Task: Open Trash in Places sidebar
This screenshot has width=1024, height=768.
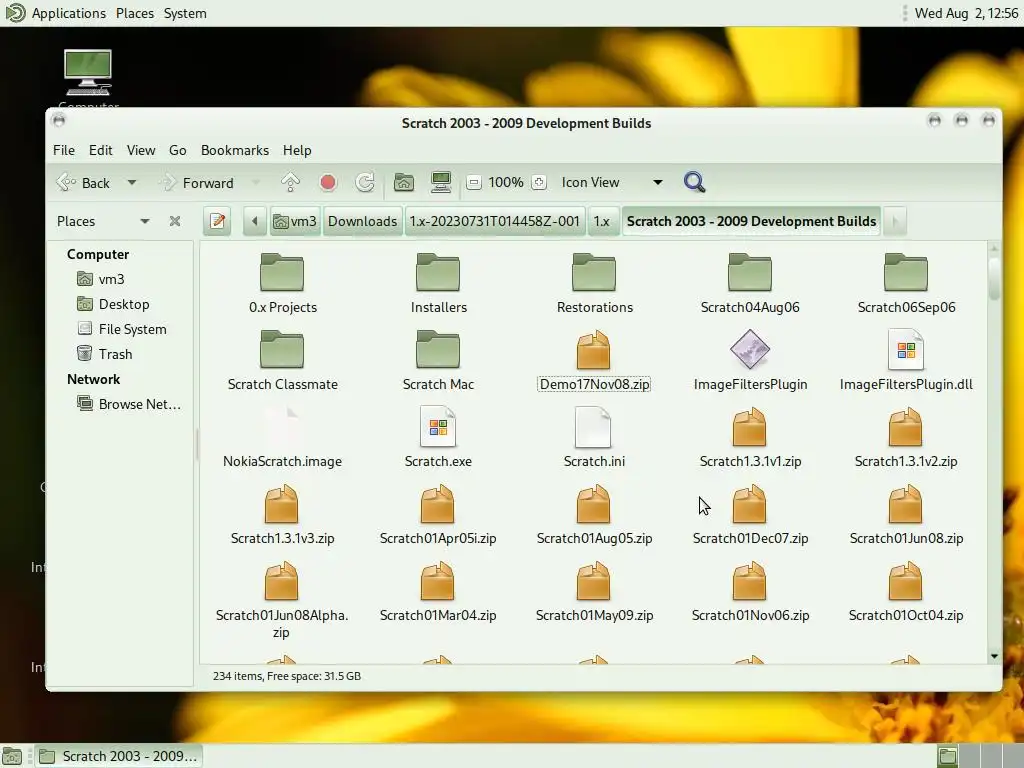Action: tap(105, 354)
